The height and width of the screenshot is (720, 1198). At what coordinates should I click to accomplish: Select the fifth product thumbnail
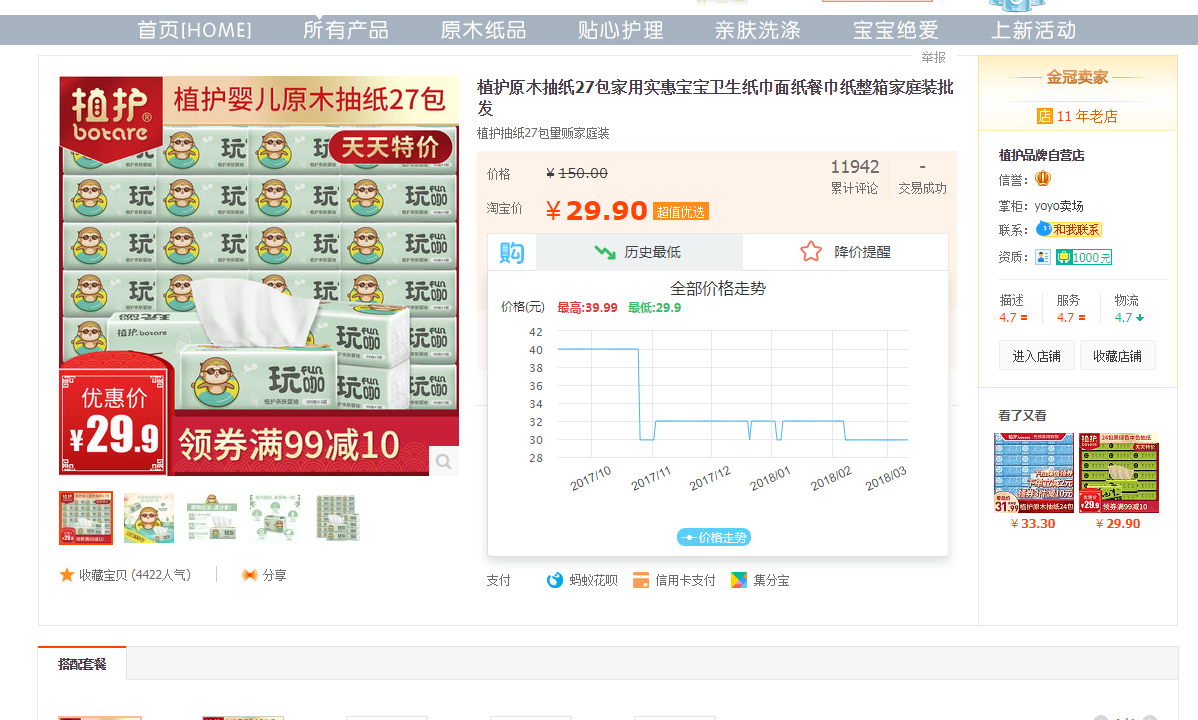click(337, 518)
